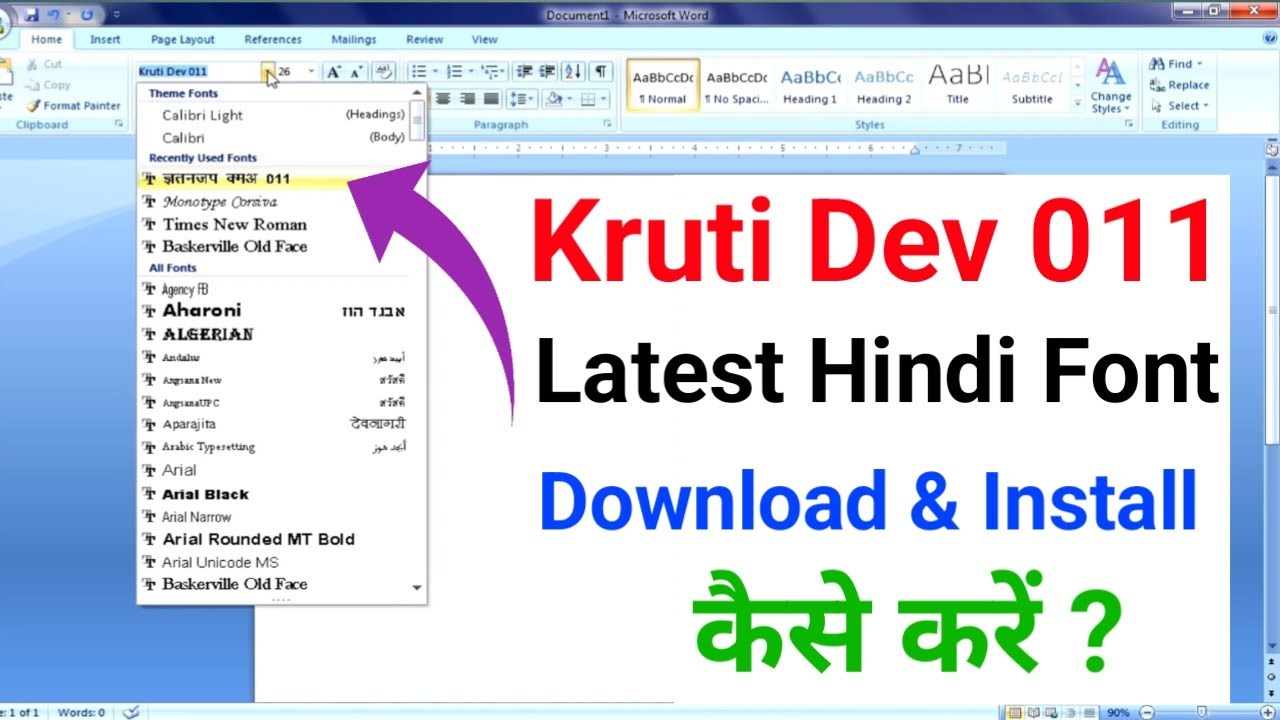Apply the Heading 1 style

click(810, 85)
